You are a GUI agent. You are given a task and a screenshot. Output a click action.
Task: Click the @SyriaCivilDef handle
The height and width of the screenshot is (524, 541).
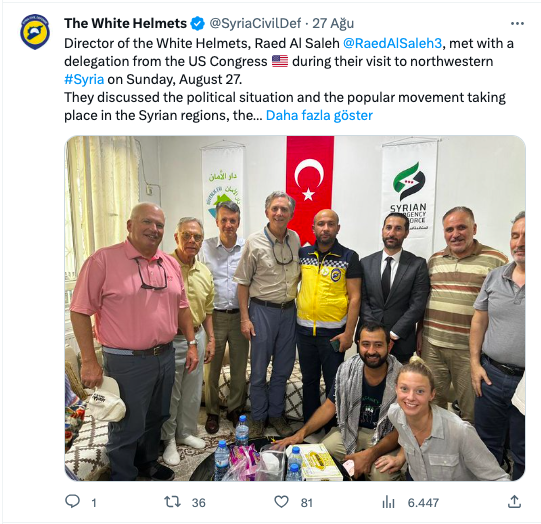pyautogui.click(x=255, y=23)
